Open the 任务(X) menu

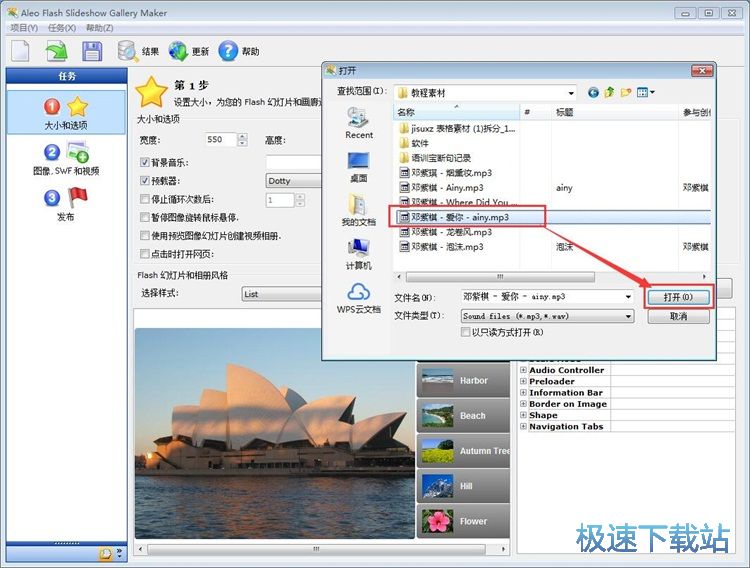click(62, 28)
